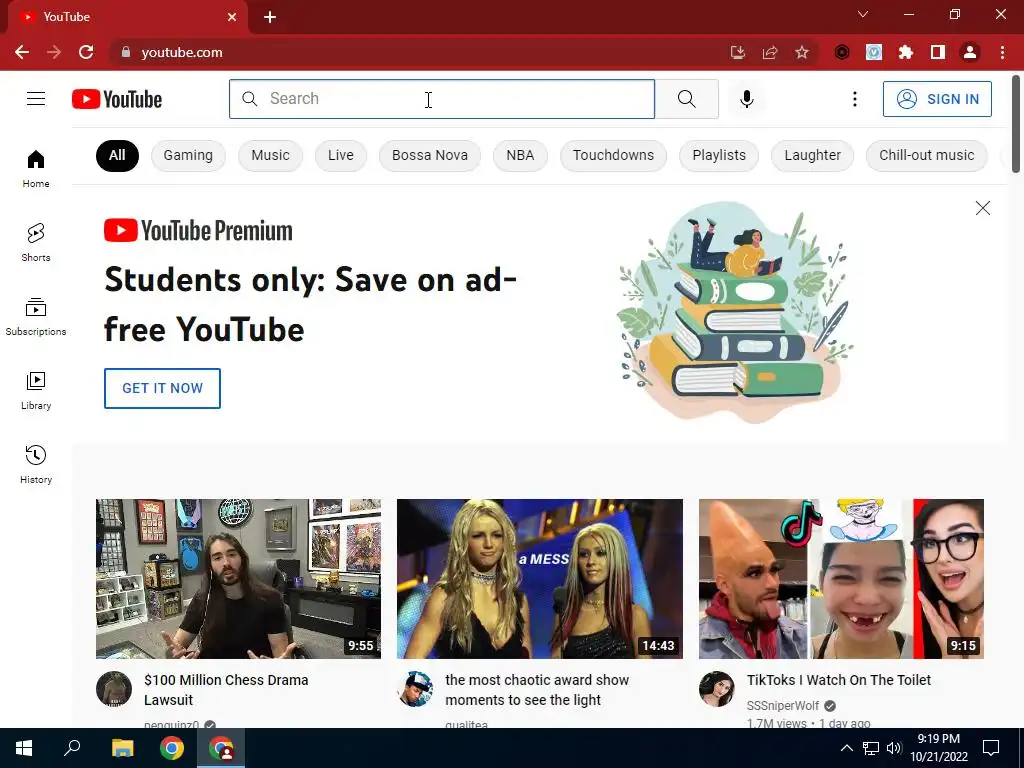
Task: Select the Chill-out music filter chip
Action: tap(927, 155)
